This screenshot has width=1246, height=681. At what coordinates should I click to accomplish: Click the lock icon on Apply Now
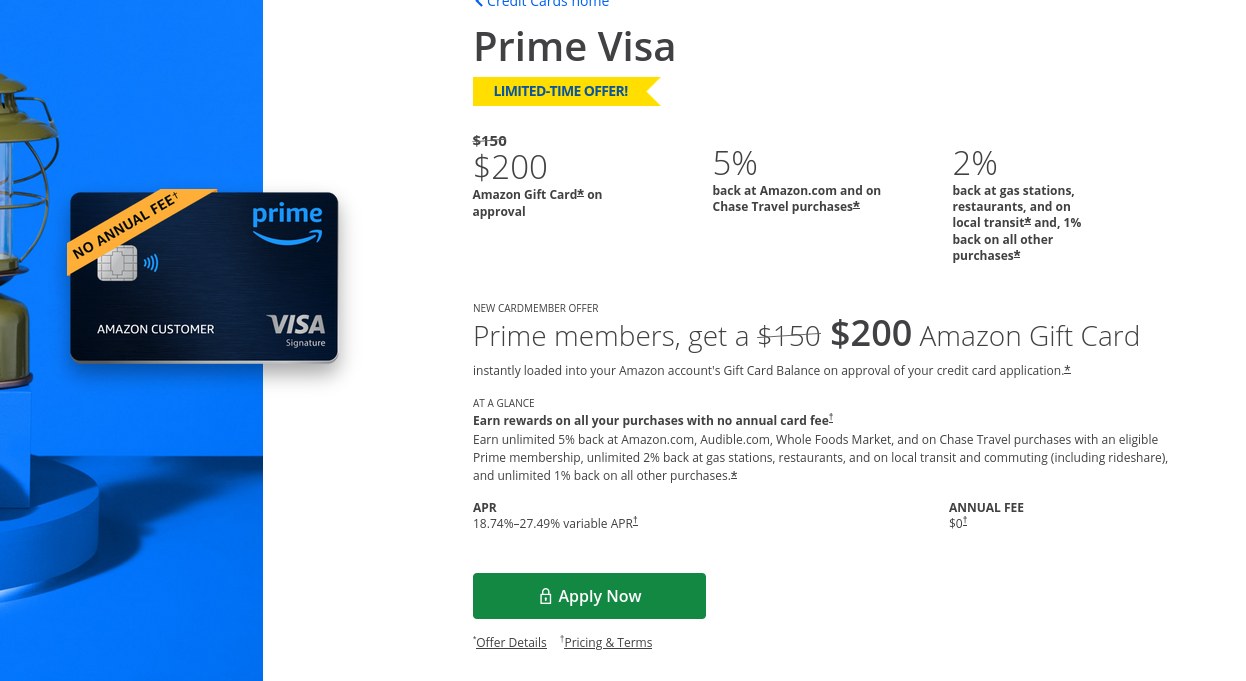click(x=545, y=596)
